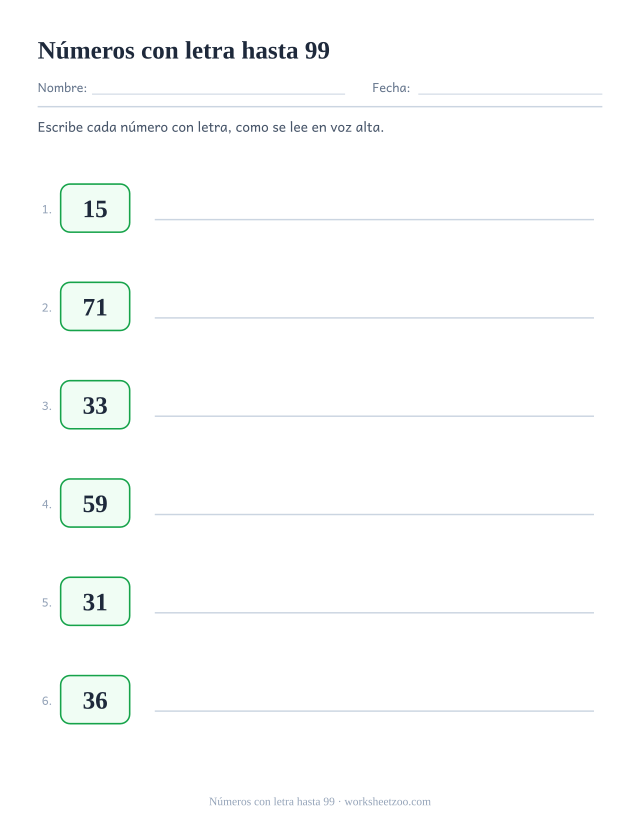Click the Fecha input line

[510, 94]
